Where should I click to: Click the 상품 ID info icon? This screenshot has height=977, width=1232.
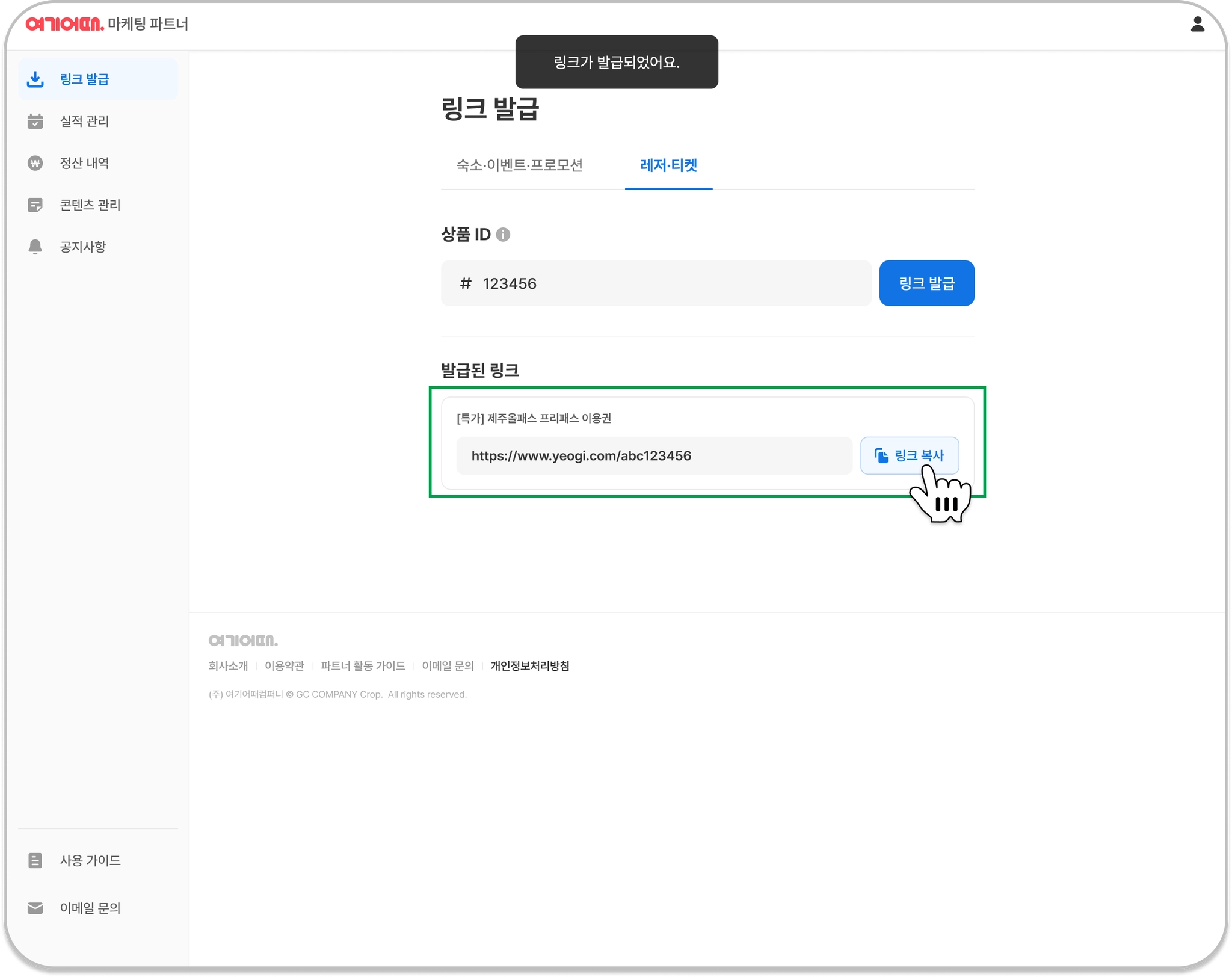tap(503, 235)
